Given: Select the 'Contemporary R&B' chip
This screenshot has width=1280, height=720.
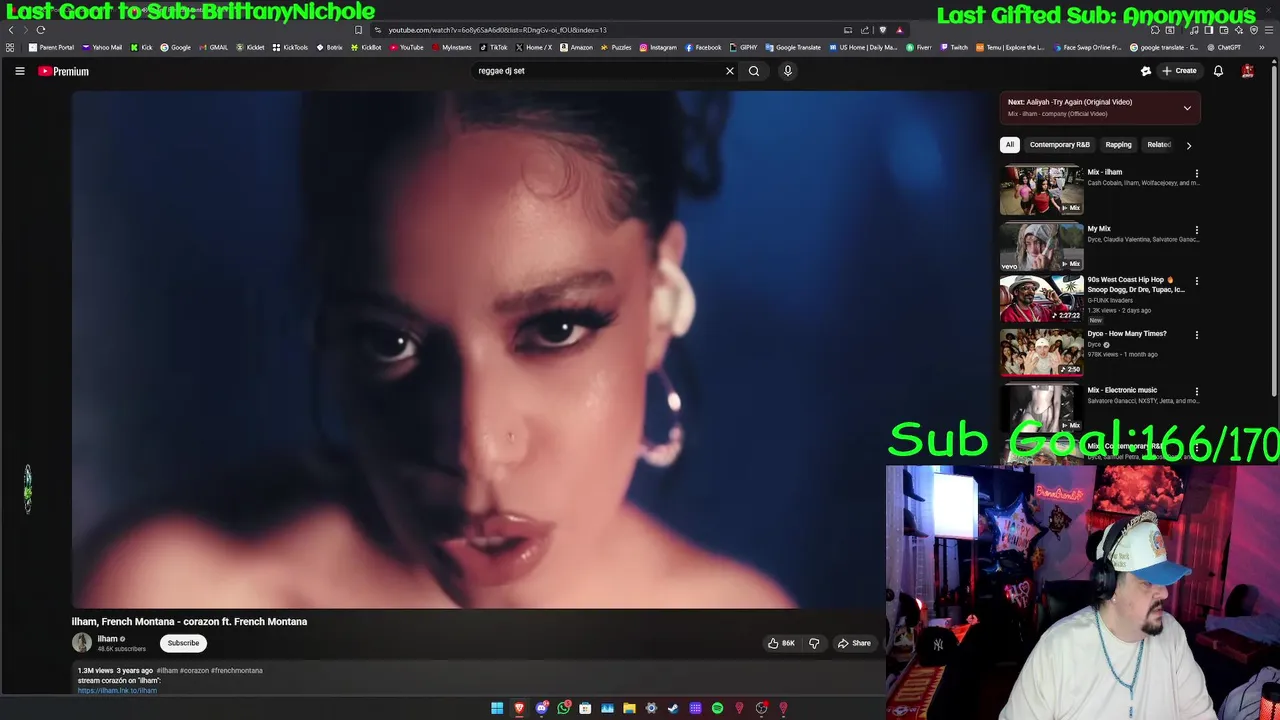Looking at the screenshot, I should coord(1060,145).
